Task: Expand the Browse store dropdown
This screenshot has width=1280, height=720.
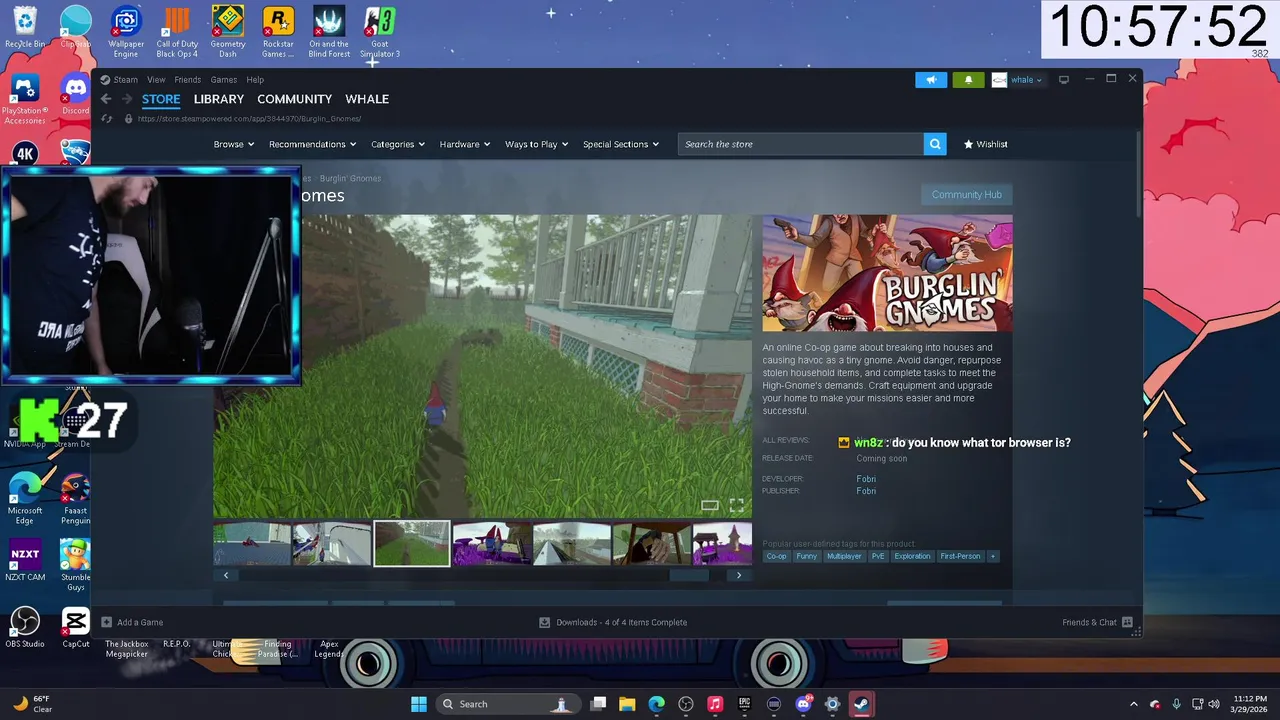Action: (233, 144)
